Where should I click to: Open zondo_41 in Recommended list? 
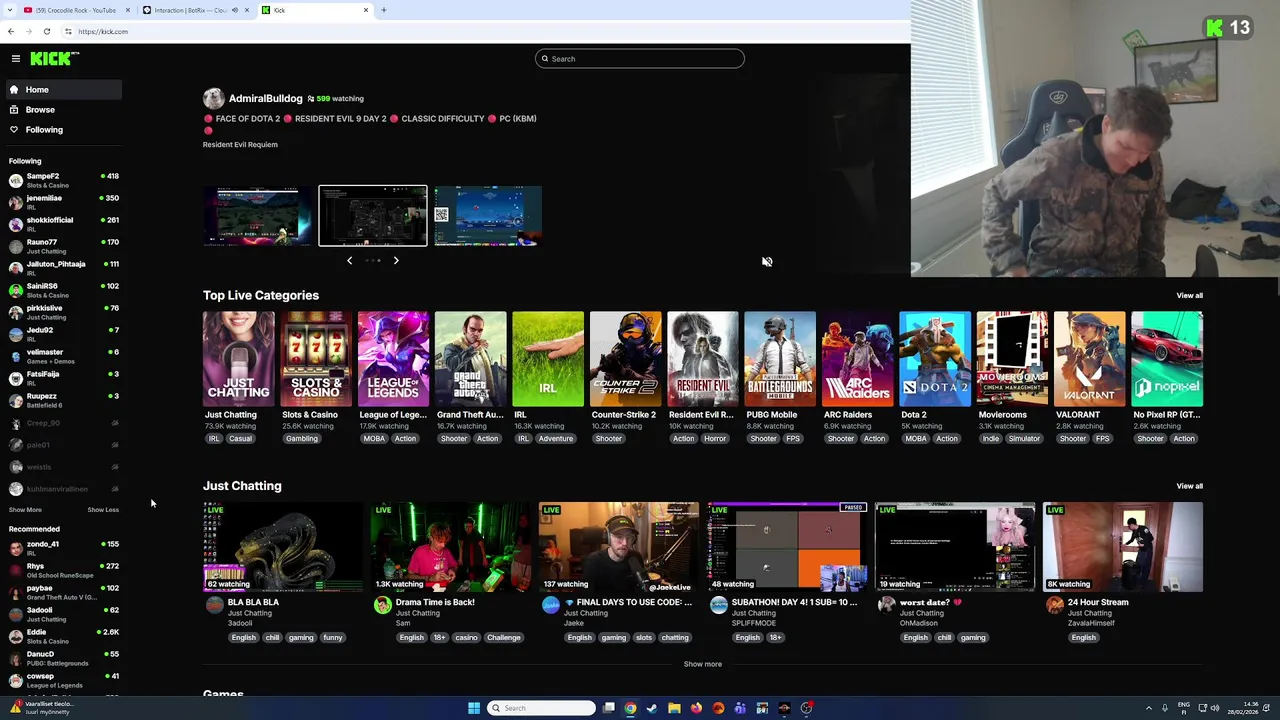tap(62, 548)
